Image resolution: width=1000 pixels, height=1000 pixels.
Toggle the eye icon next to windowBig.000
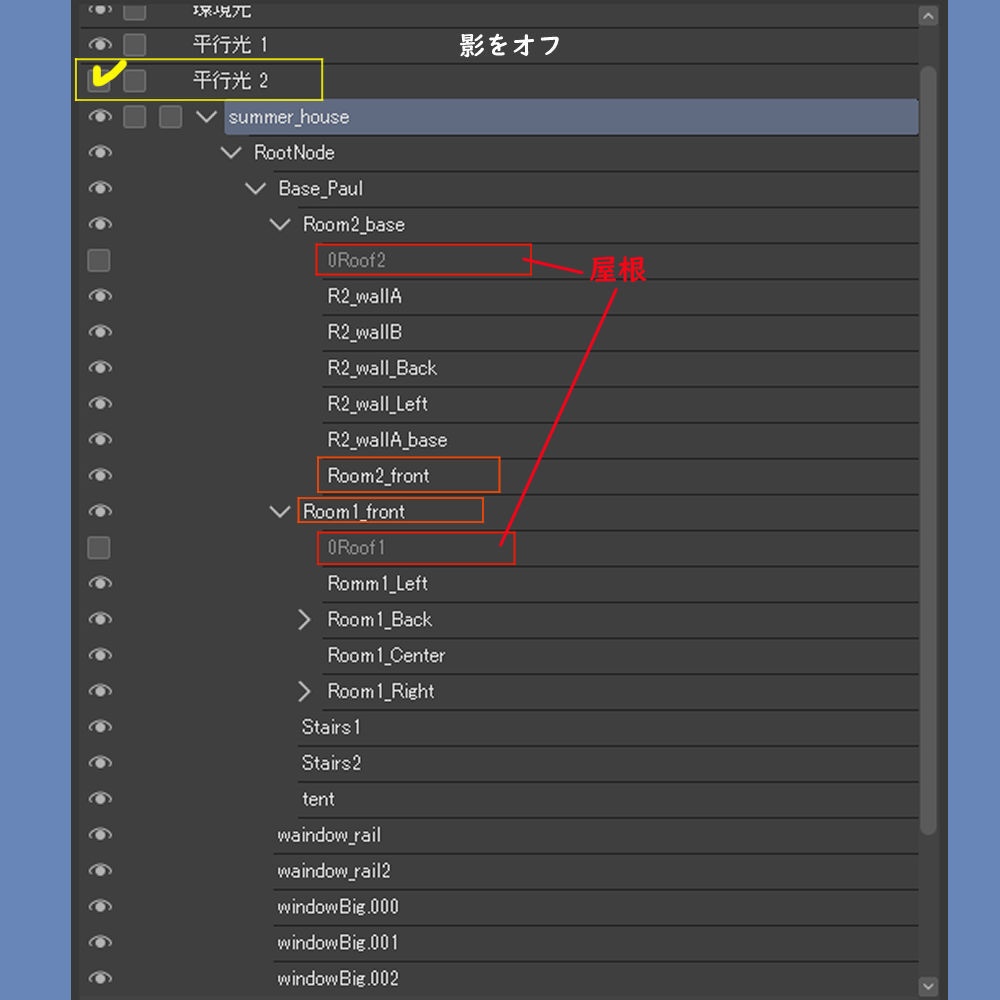99,907
